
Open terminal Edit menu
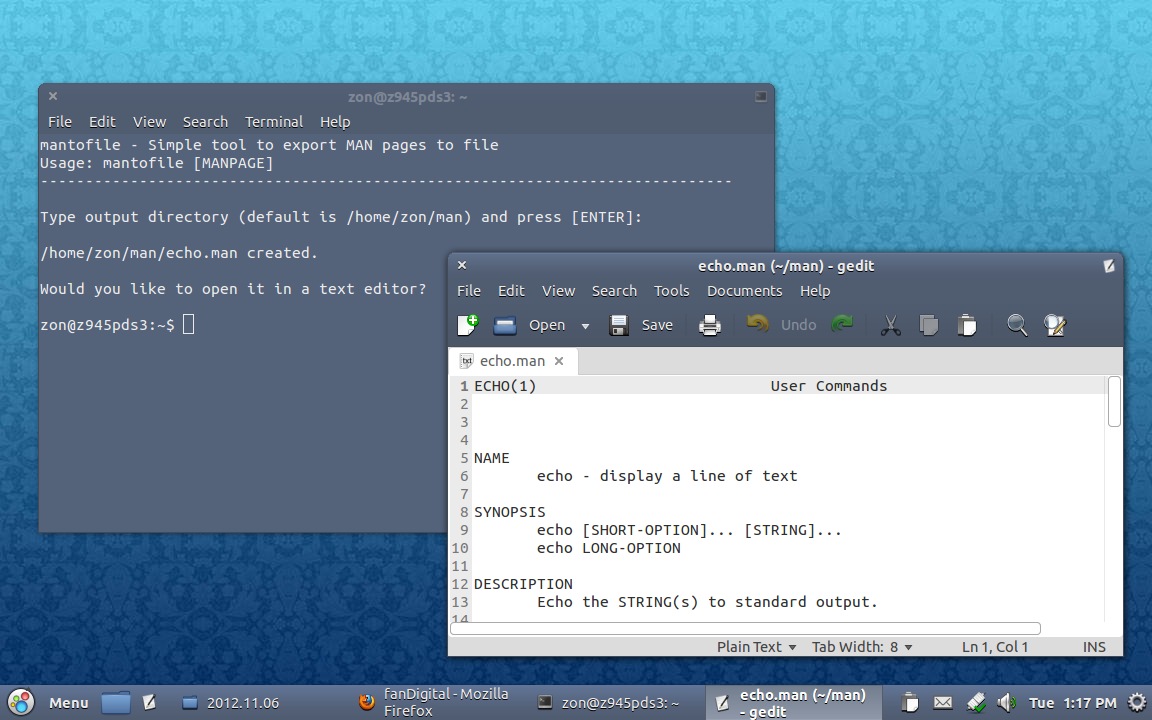(x=102, y=122)
